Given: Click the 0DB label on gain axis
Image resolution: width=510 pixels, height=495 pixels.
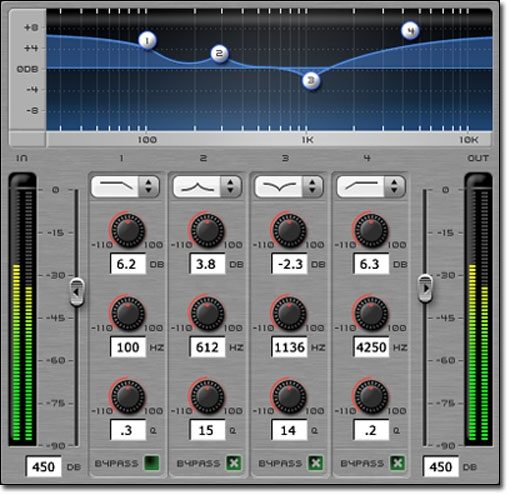Looking at the screenshot, I should [x=27, y=69].
